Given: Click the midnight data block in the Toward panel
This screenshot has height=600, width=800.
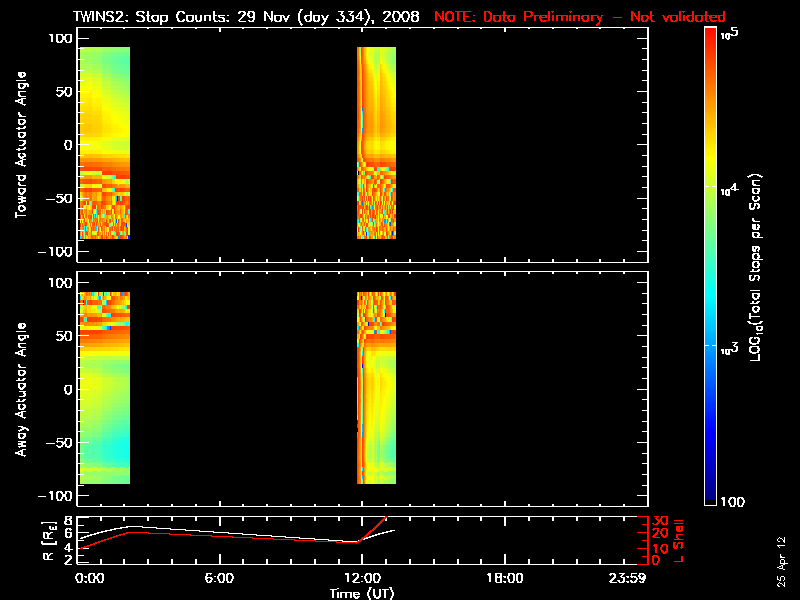Looking at the screenshot, I should 105,143.
